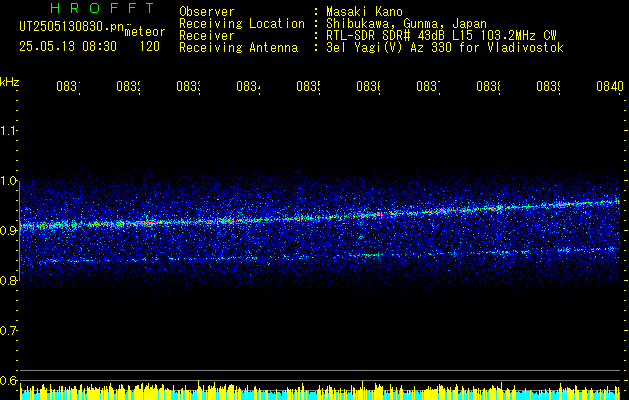Image resolution: width=629 pixels, height=400 pixels.
Task: Click the 0.8 frequency axis label
Action: click(9, 280)
